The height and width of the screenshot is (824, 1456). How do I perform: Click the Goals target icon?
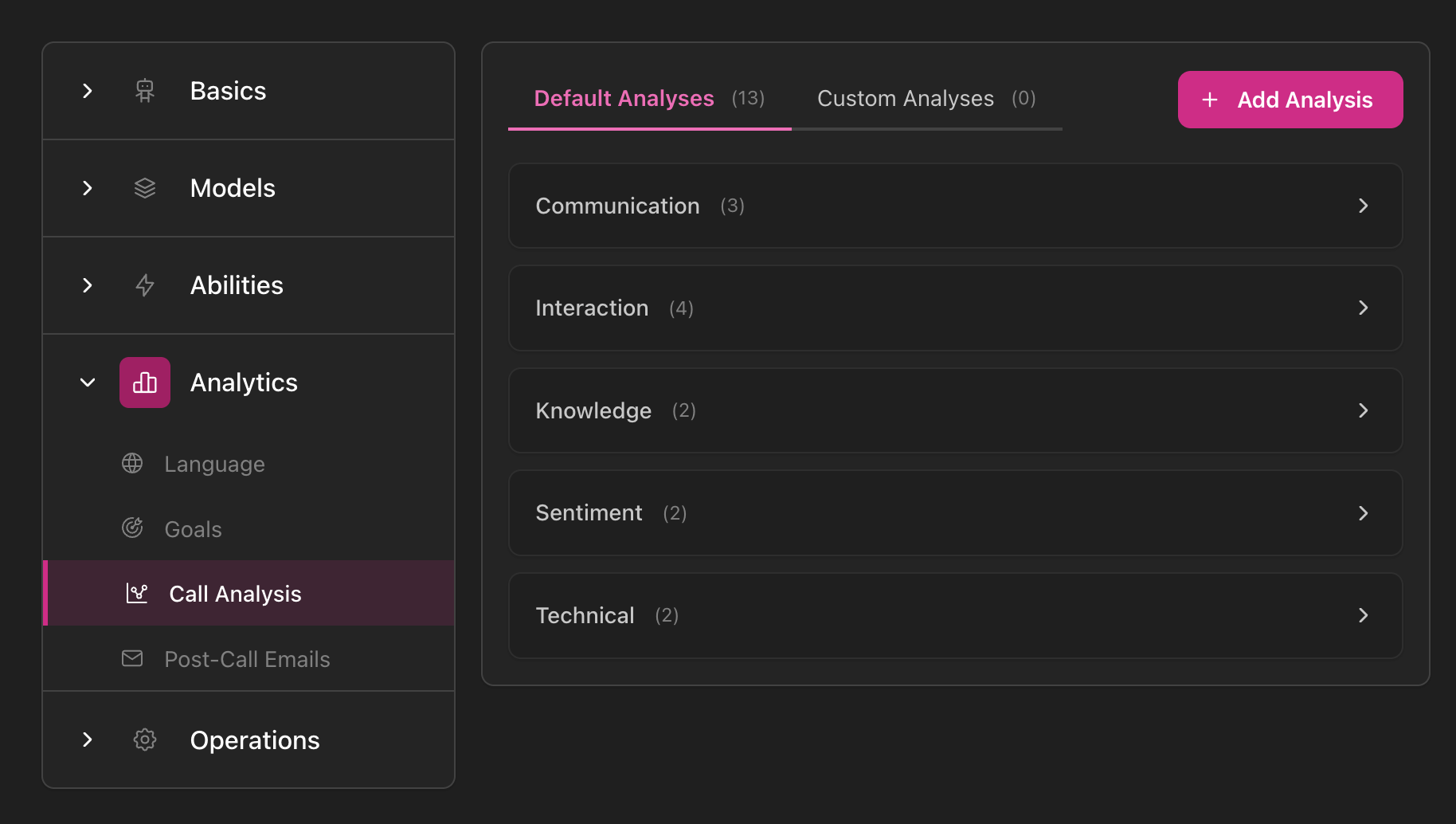pos(131,528)
